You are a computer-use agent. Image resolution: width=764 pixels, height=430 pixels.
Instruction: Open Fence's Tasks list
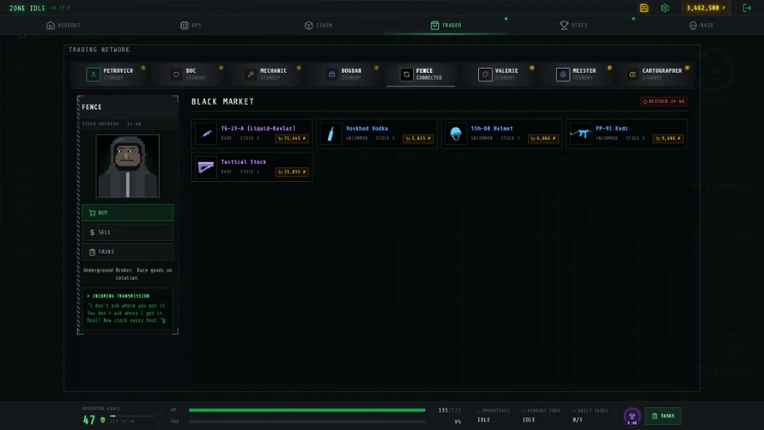(x=128, y=252)
